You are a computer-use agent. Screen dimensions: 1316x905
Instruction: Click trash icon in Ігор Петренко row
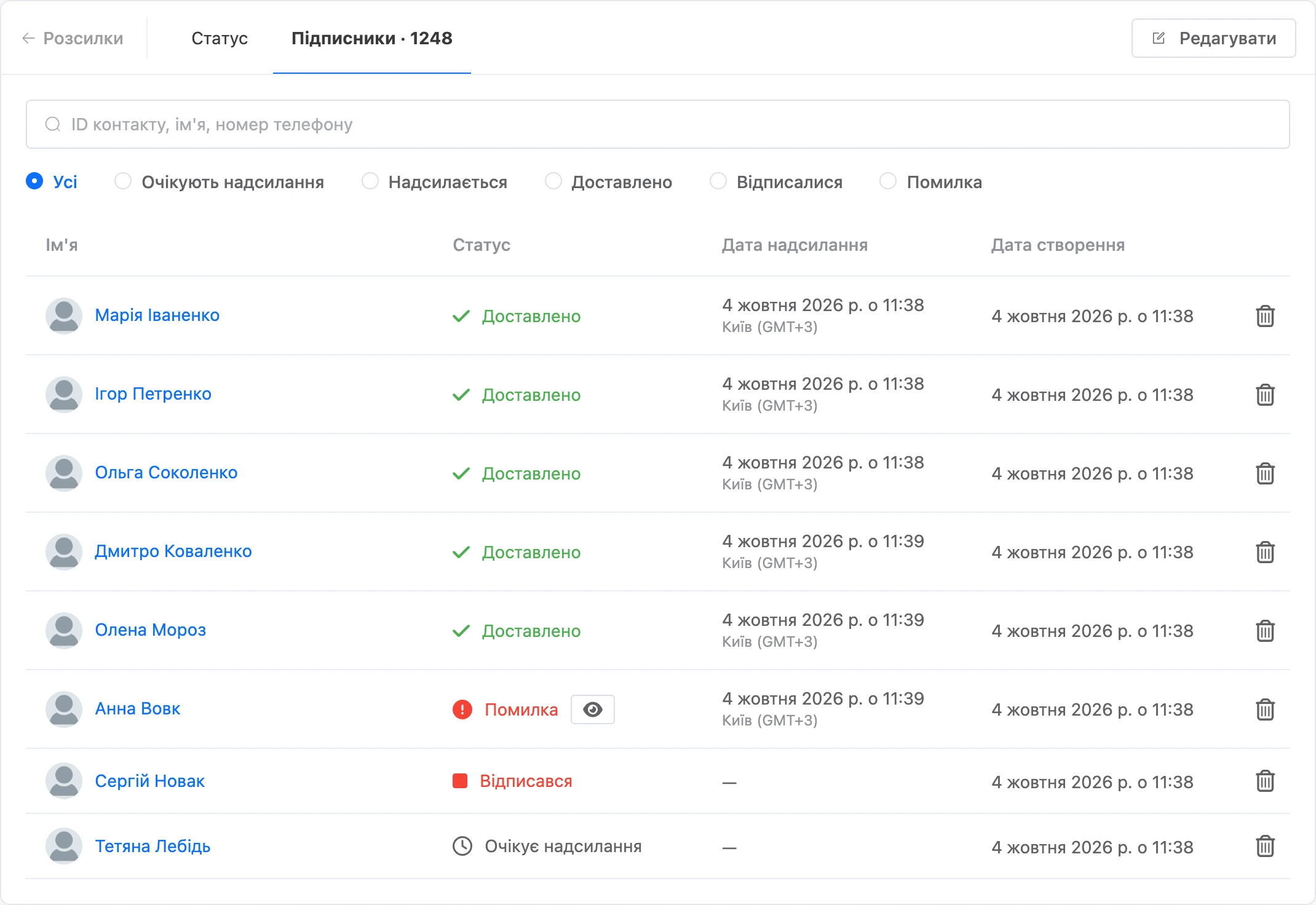[1265, 395]
